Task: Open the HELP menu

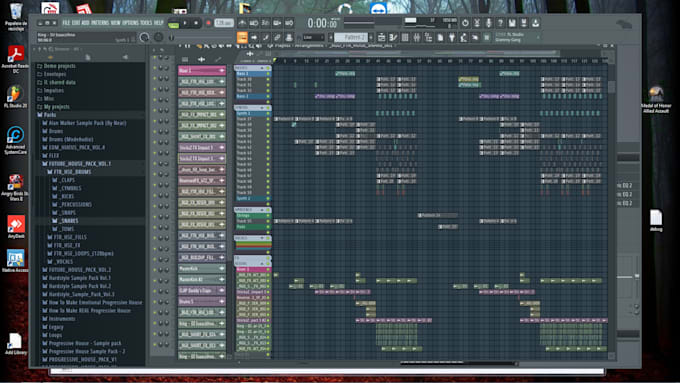Action: (x=159, y=23)
